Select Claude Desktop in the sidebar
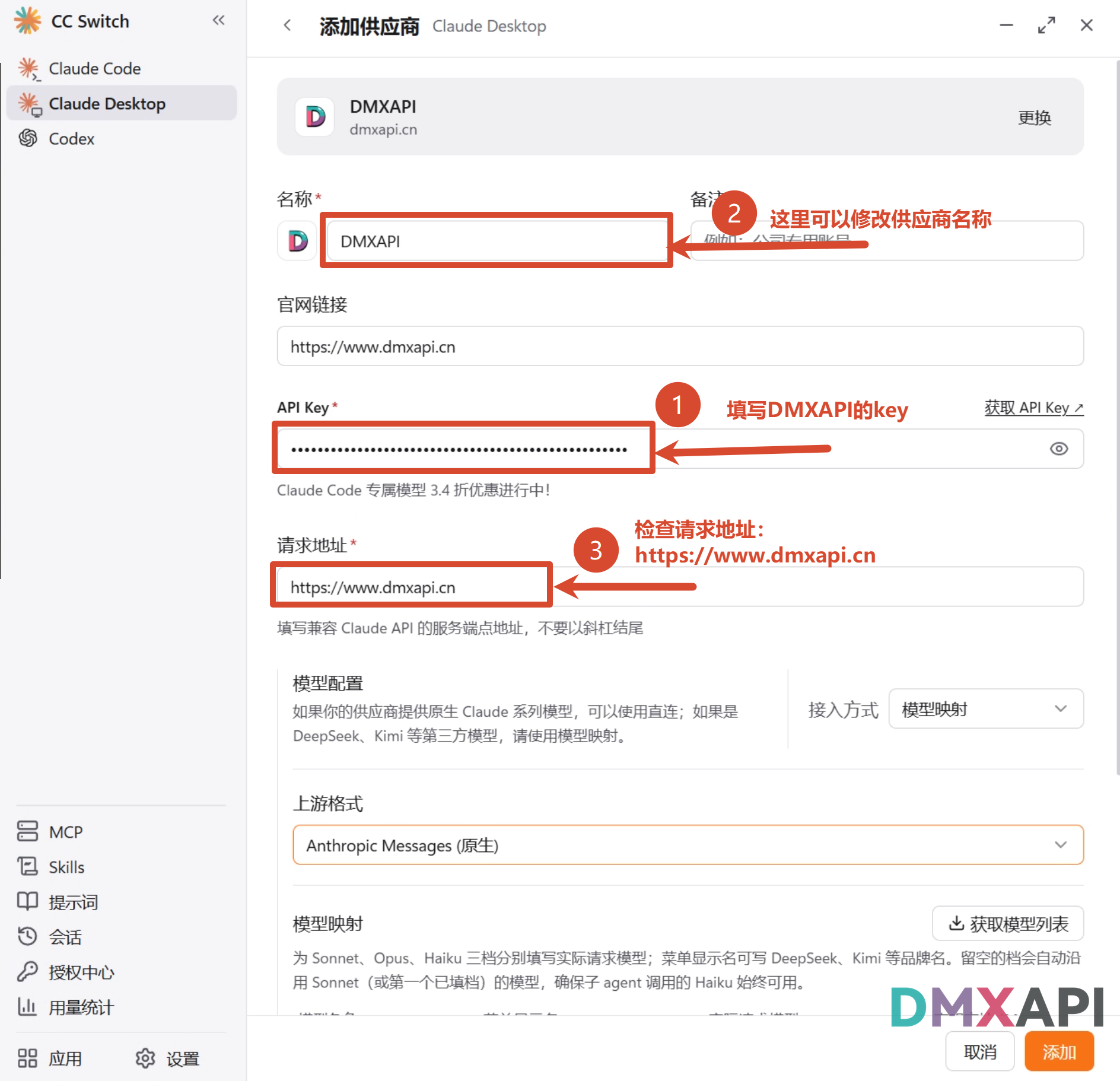The width and height of the screenshot is (1120, 1081). point(122,103)
